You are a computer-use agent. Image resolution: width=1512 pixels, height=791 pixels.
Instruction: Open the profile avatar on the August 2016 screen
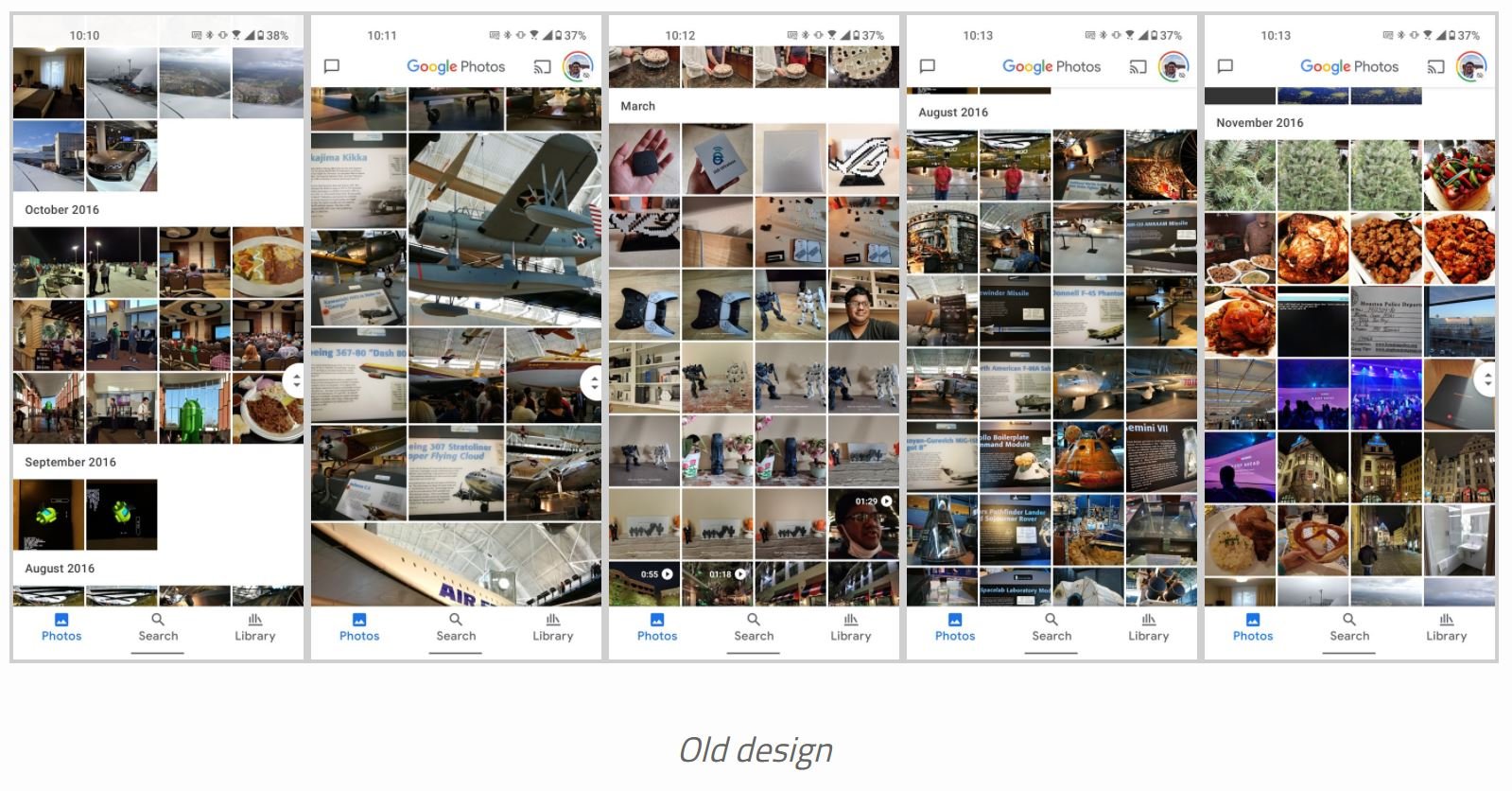tap(1173, 66)
